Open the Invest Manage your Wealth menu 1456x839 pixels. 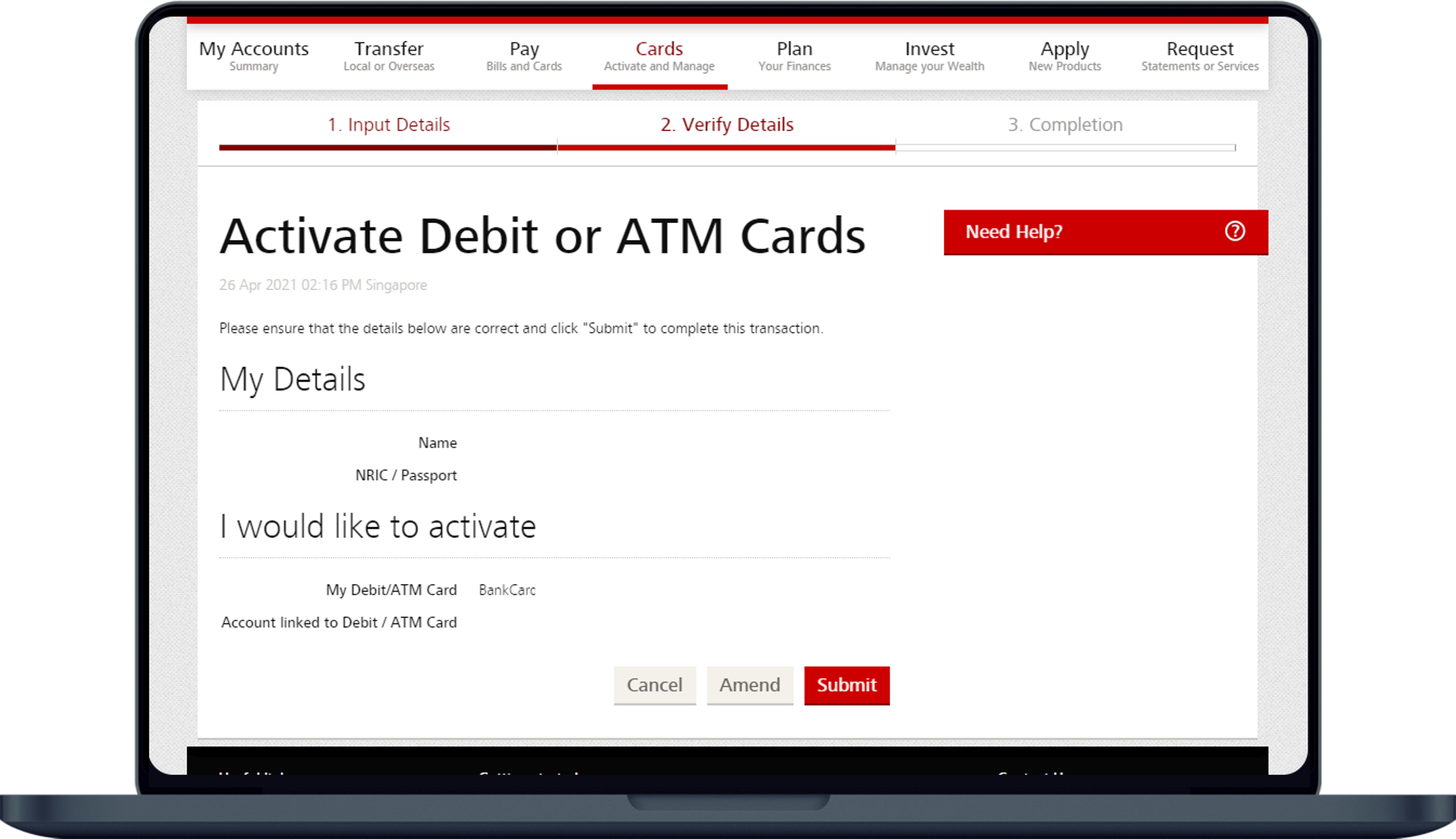click(x=929, y=56)
